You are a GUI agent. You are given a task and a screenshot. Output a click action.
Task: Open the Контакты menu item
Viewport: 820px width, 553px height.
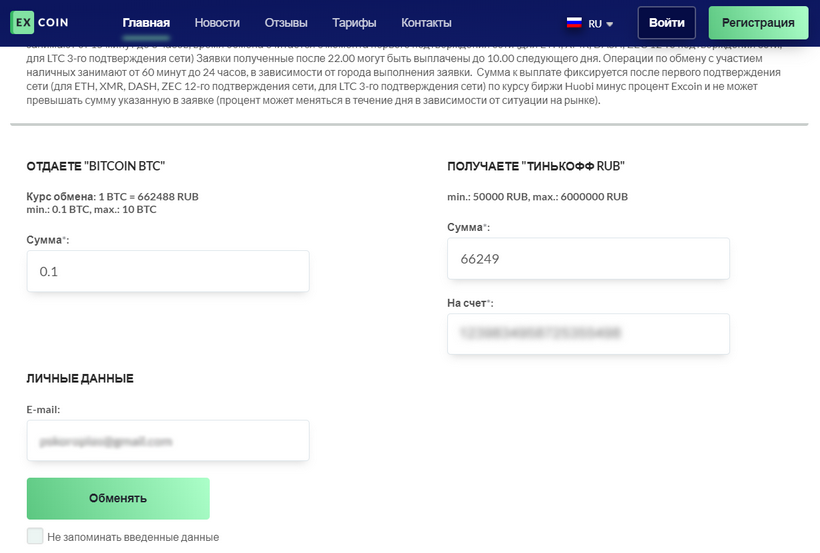[426, 22]
